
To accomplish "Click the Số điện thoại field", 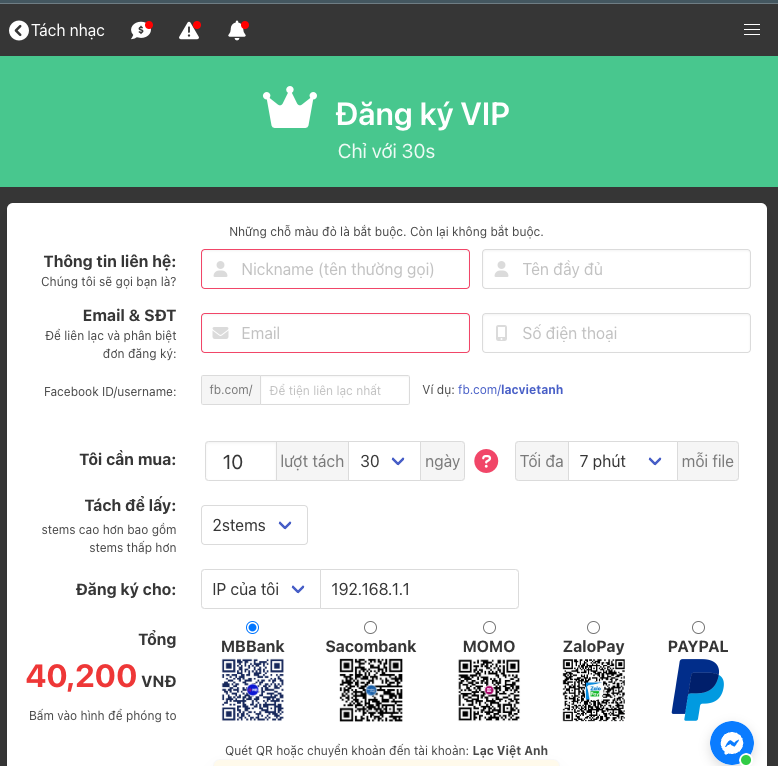I will (616, 333).
